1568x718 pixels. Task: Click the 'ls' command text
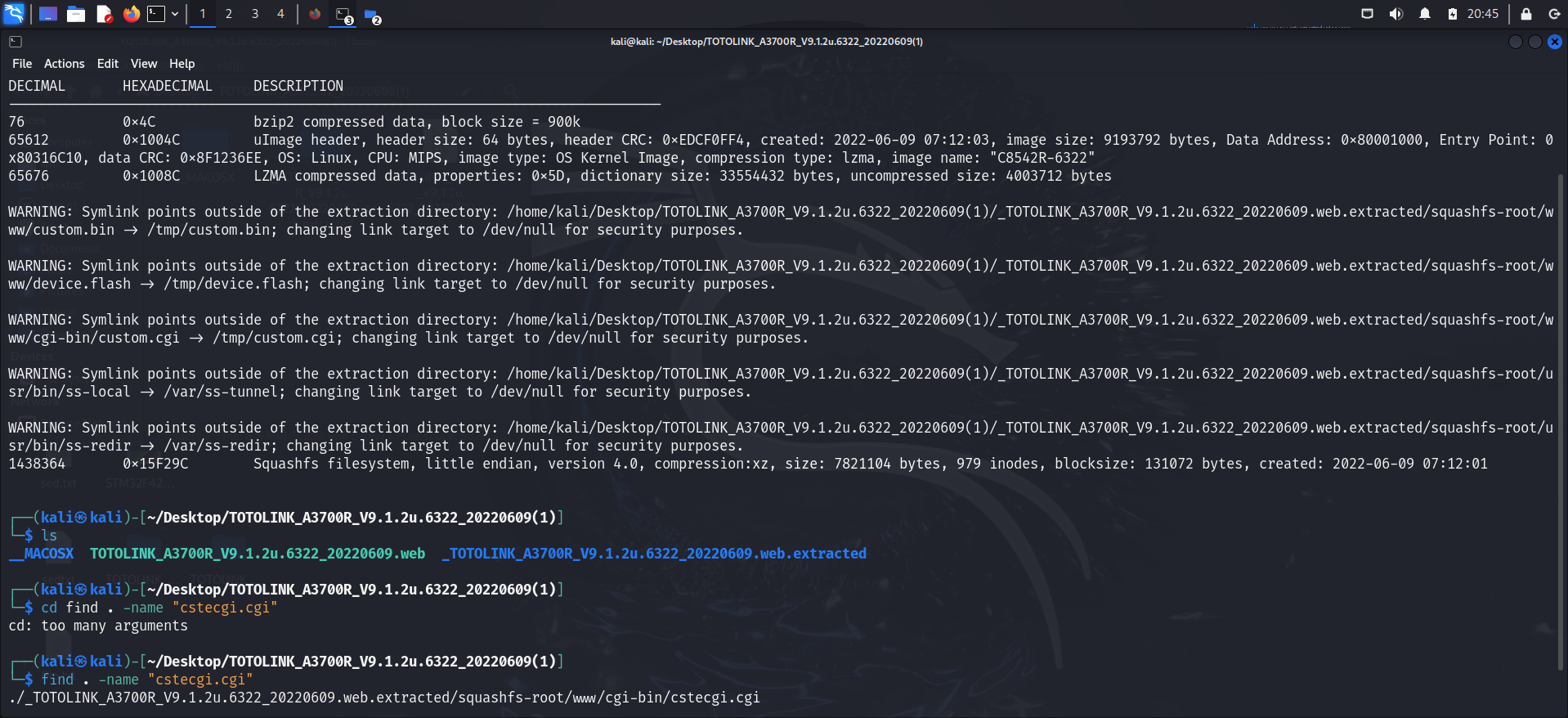[x=49, y=536]
